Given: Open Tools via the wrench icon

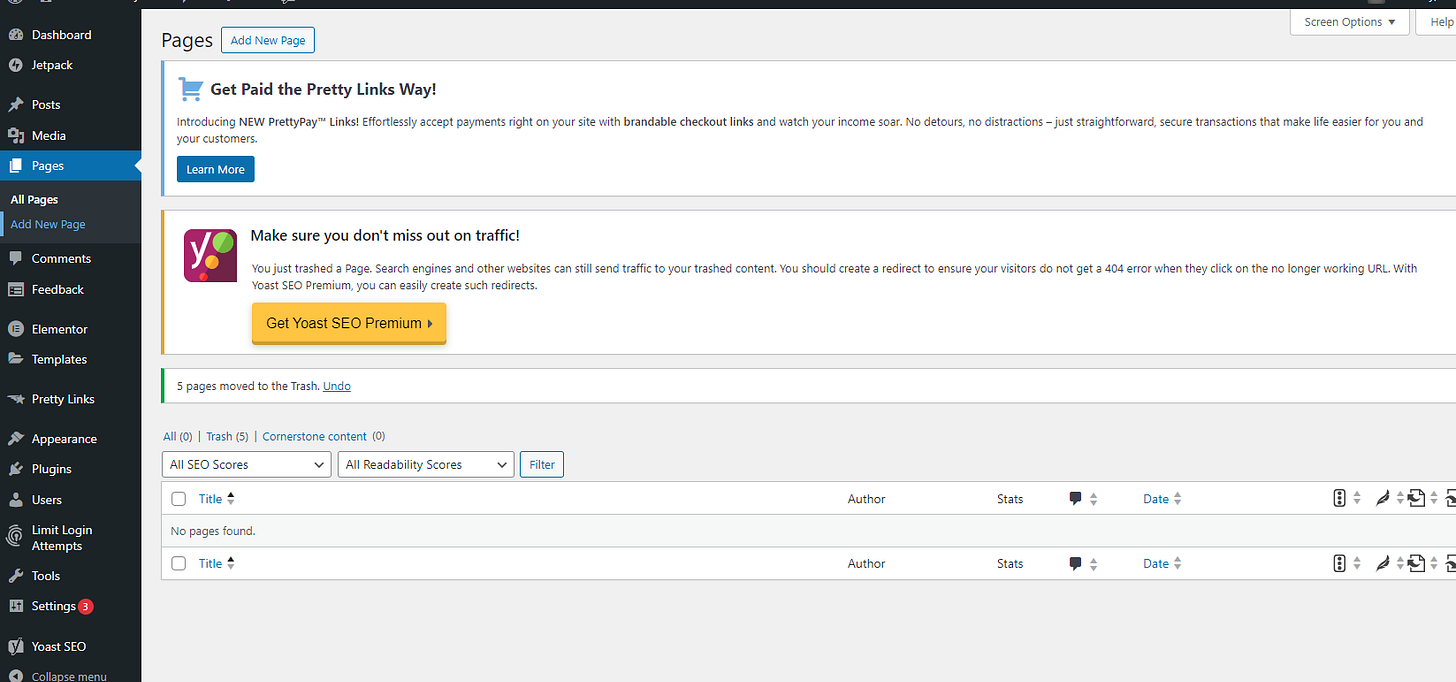Looking at the screenshot, I should (x=15, y=576).
